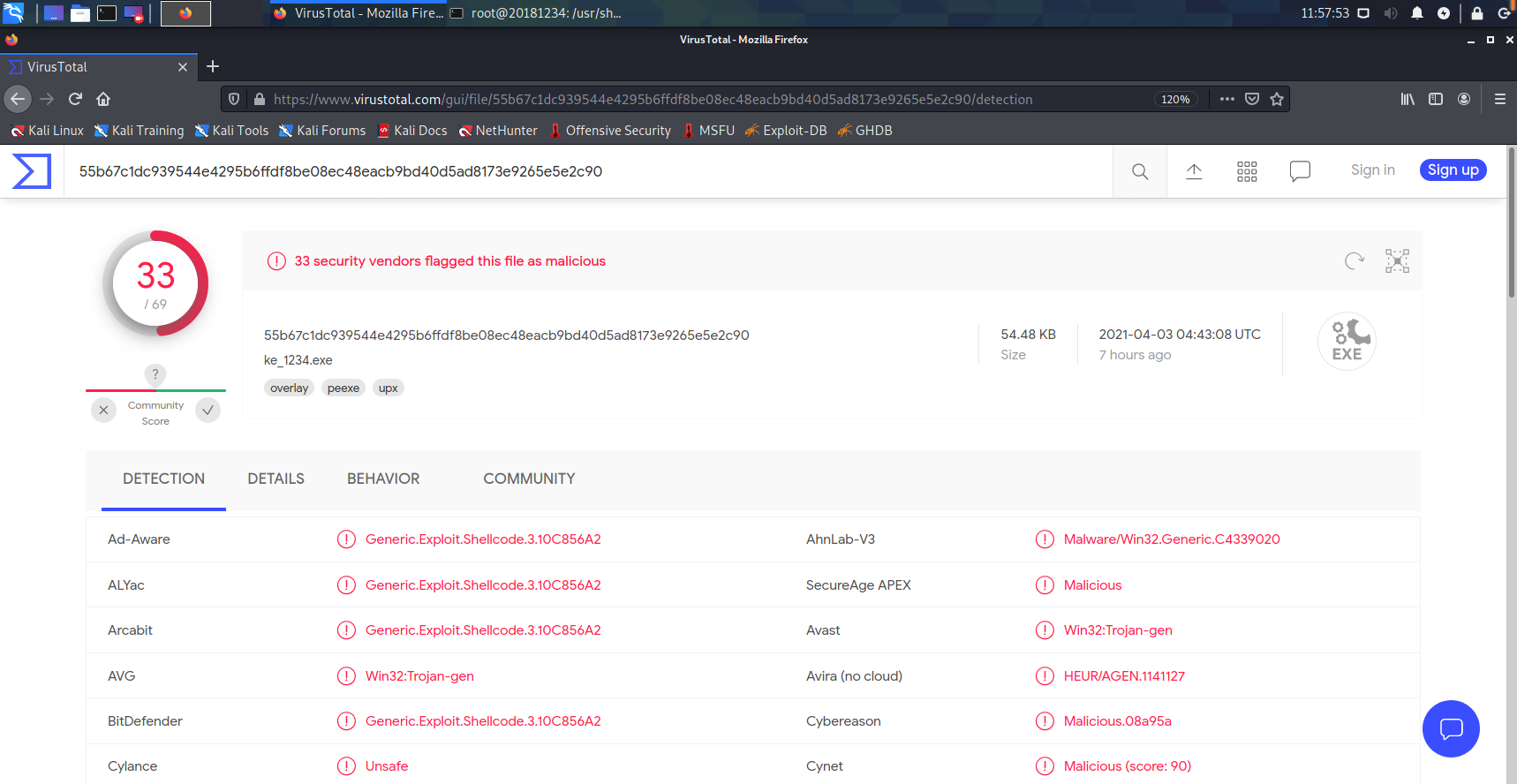The image size is (1517, 784).
Task: Open the VirusTotal graph icon
Action: 1397,260
